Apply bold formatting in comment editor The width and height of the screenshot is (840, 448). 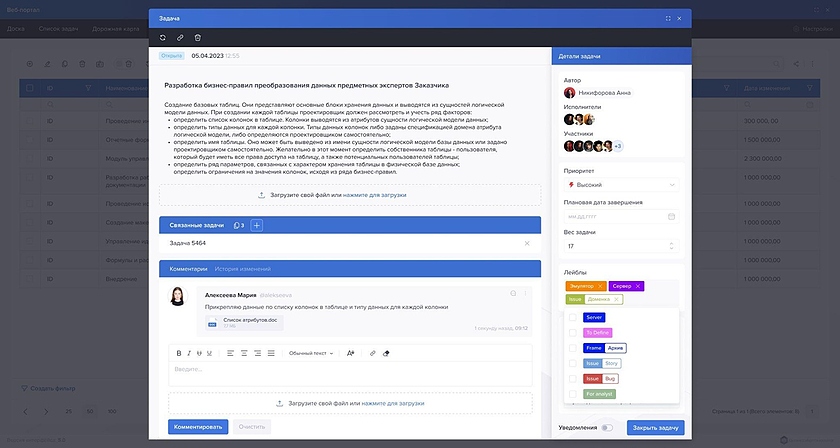(179, 353)
